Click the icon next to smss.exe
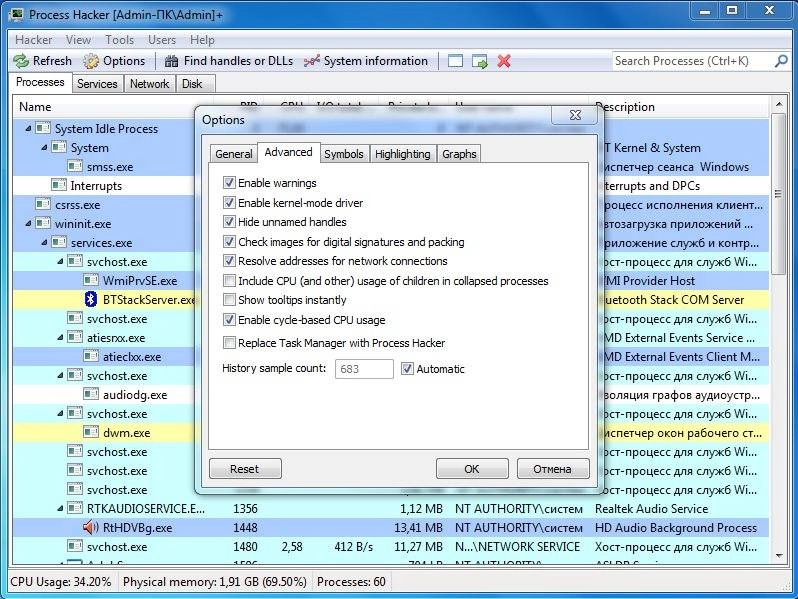Viewport: 798px width, 599px height. 75,166
